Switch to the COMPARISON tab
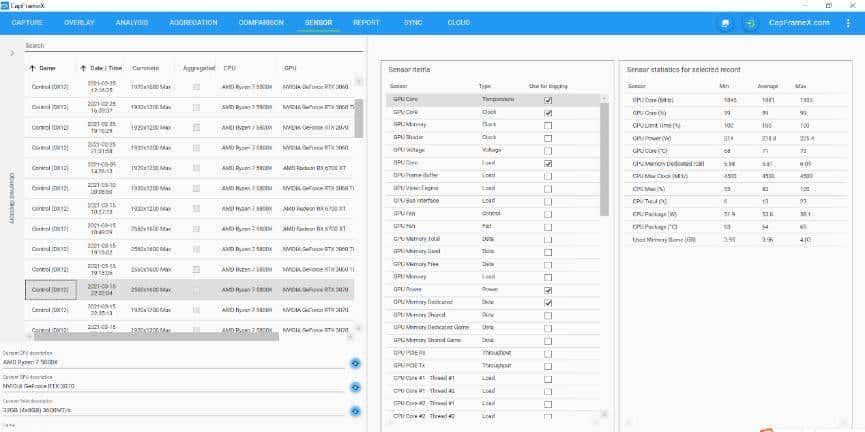The height and width of the screenshot is (432, 865). [261, 23]
